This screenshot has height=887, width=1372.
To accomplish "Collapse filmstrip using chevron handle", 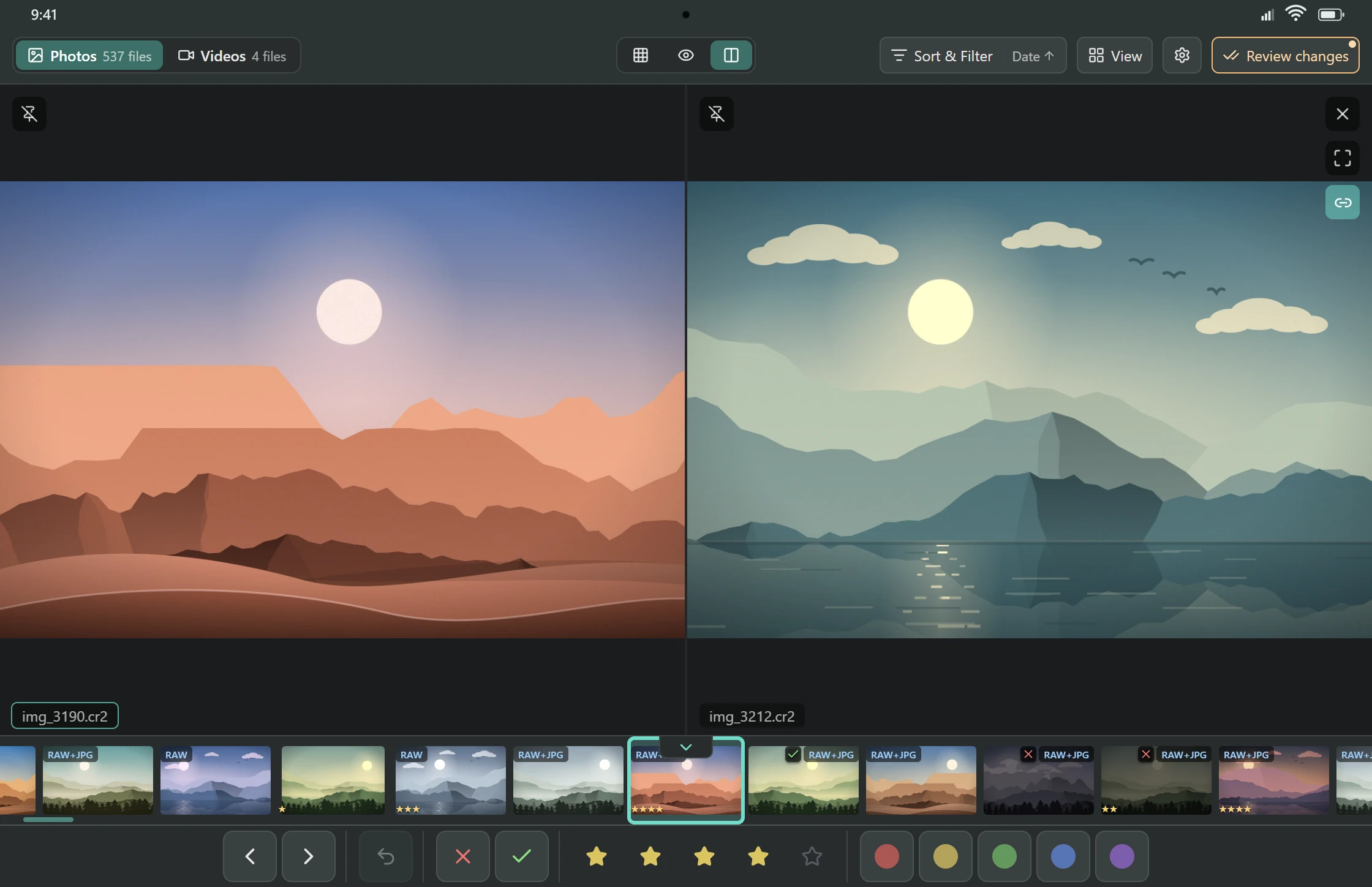I will tap(686, 747).
